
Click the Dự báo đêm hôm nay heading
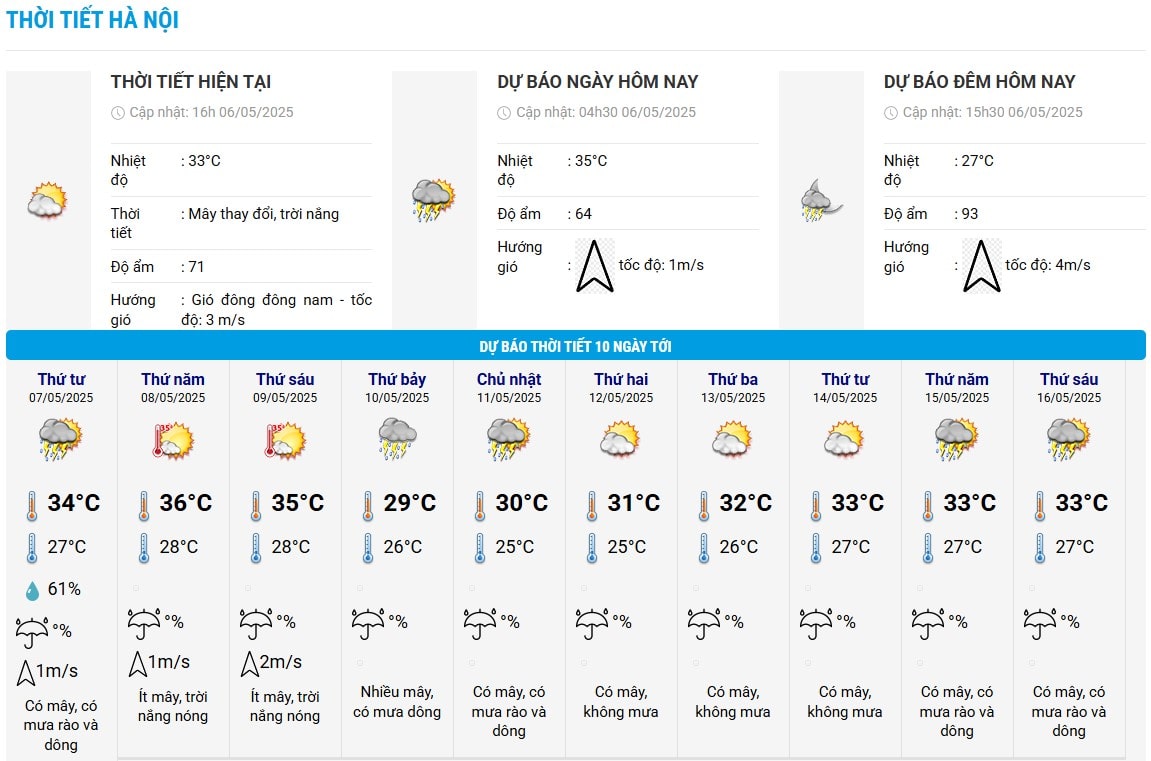(979, 81)
